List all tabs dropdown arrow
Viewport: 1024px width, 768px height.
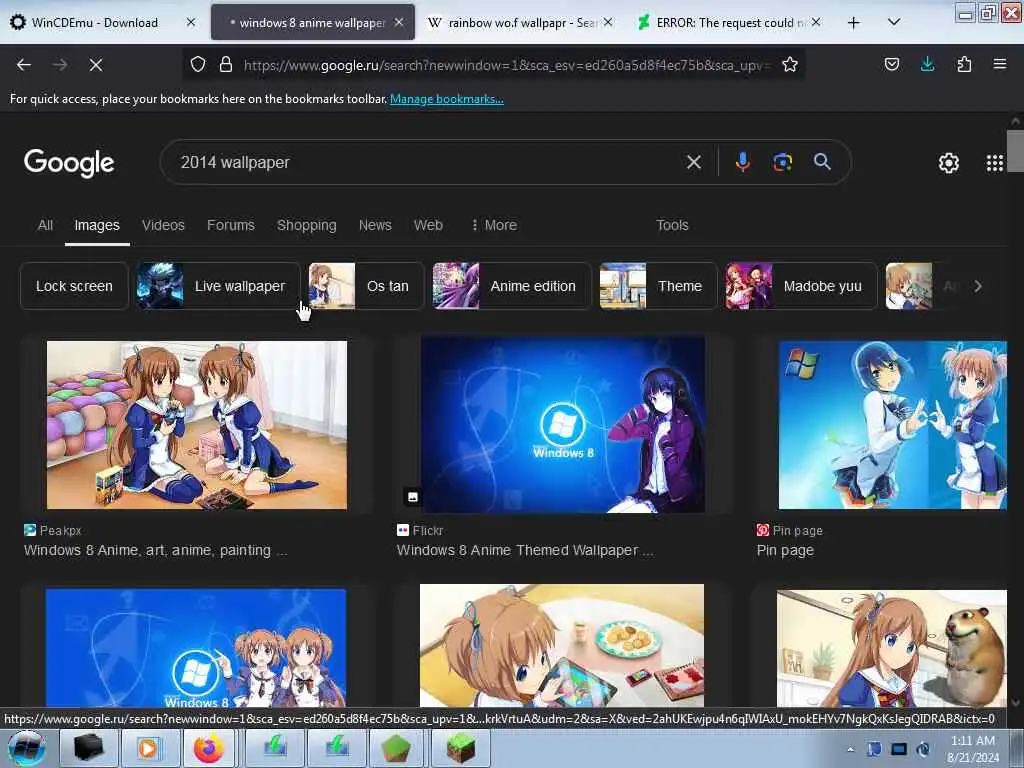(894, 22)
